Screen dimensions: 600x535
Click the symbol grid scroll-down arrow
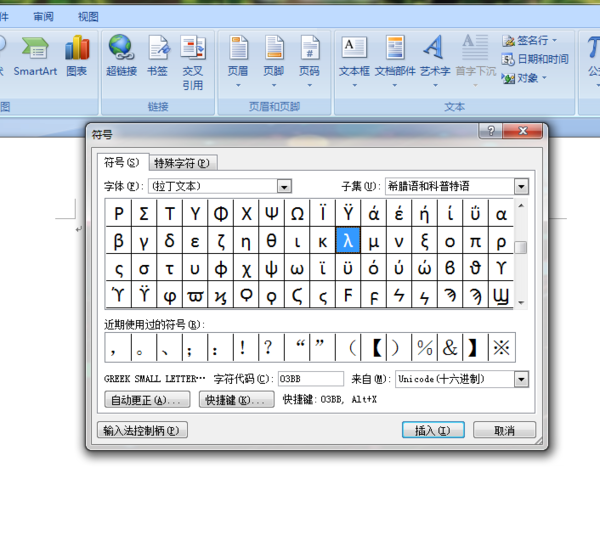pos(521,302)
